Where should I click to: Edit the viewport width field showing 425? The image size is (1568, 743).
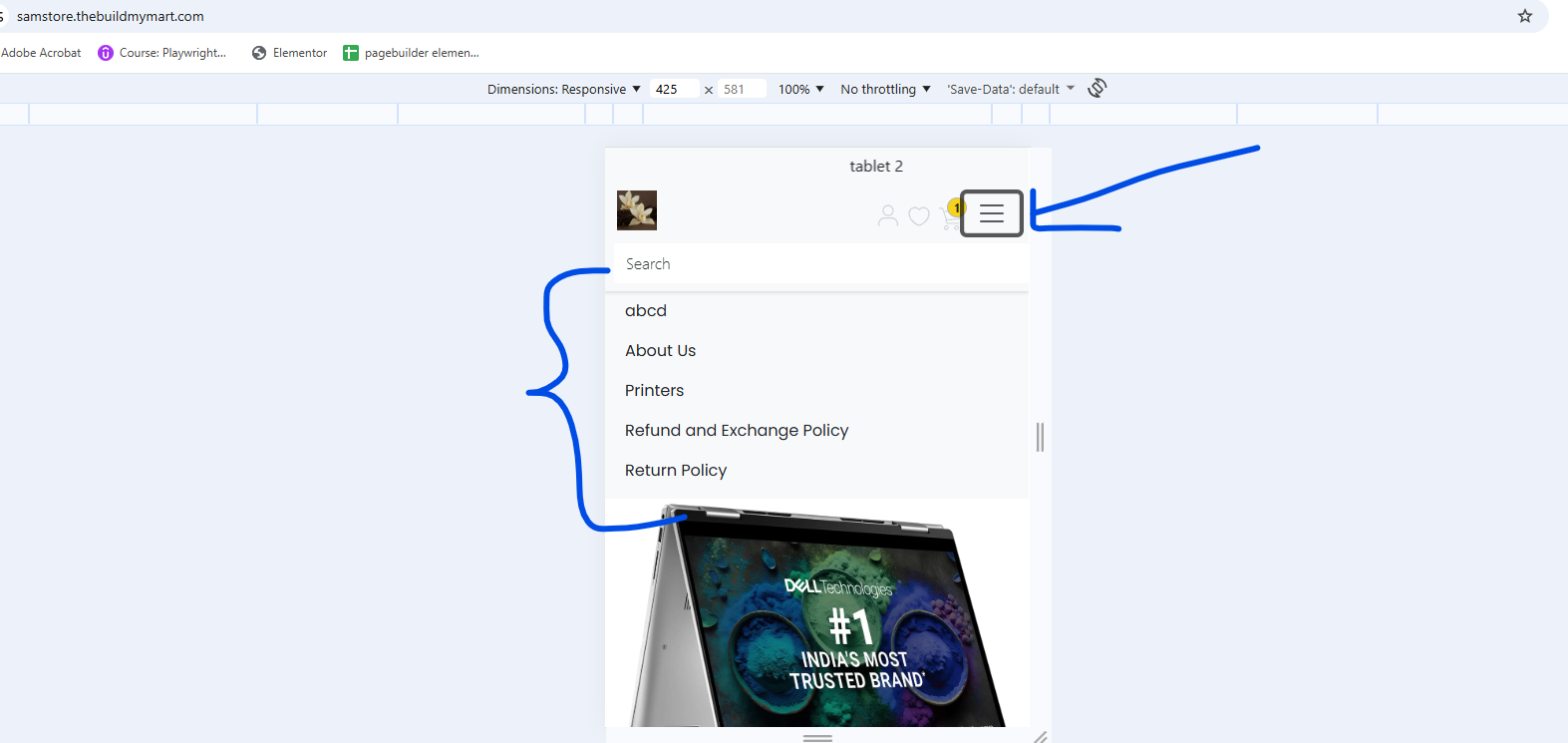tap(673, 89)
